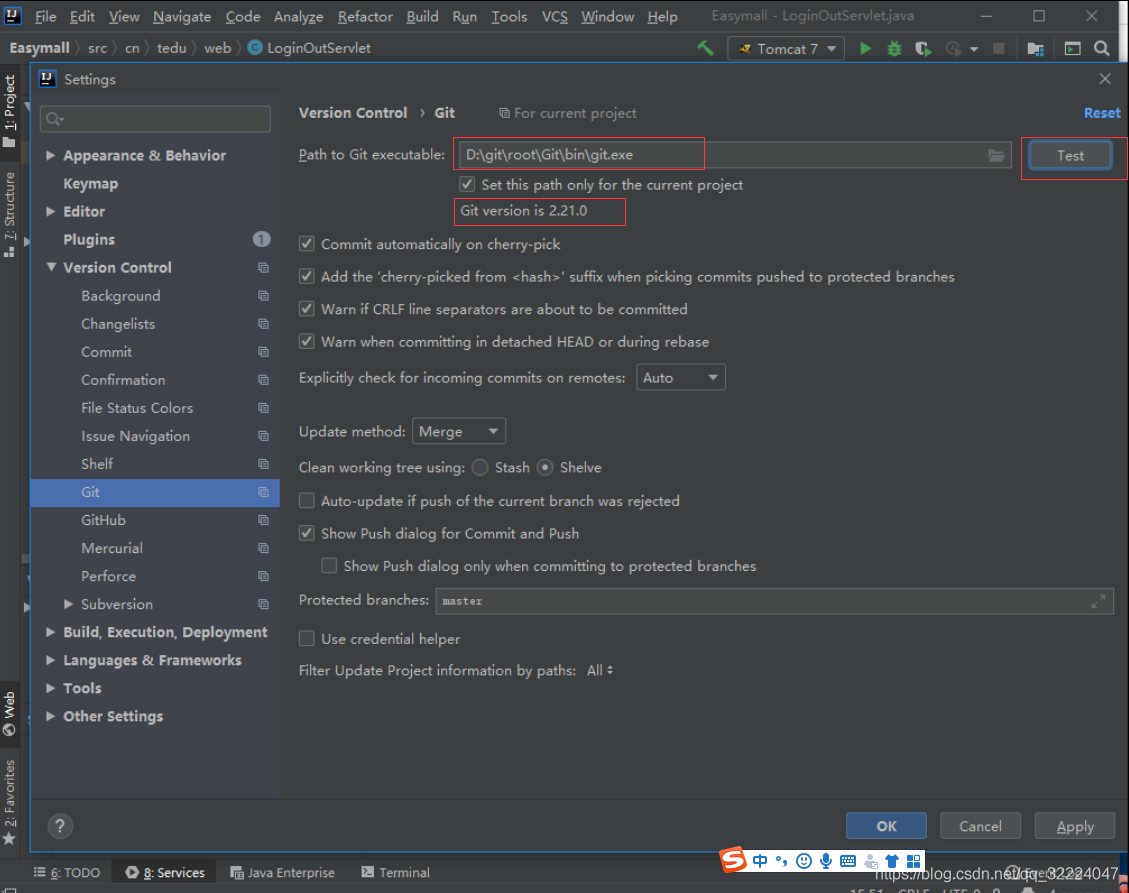This screenshot has width=1129, height=893.
Task: Toggle 'Warn if CRLF line separators' checkbox
Action: [x=307, y=308]
